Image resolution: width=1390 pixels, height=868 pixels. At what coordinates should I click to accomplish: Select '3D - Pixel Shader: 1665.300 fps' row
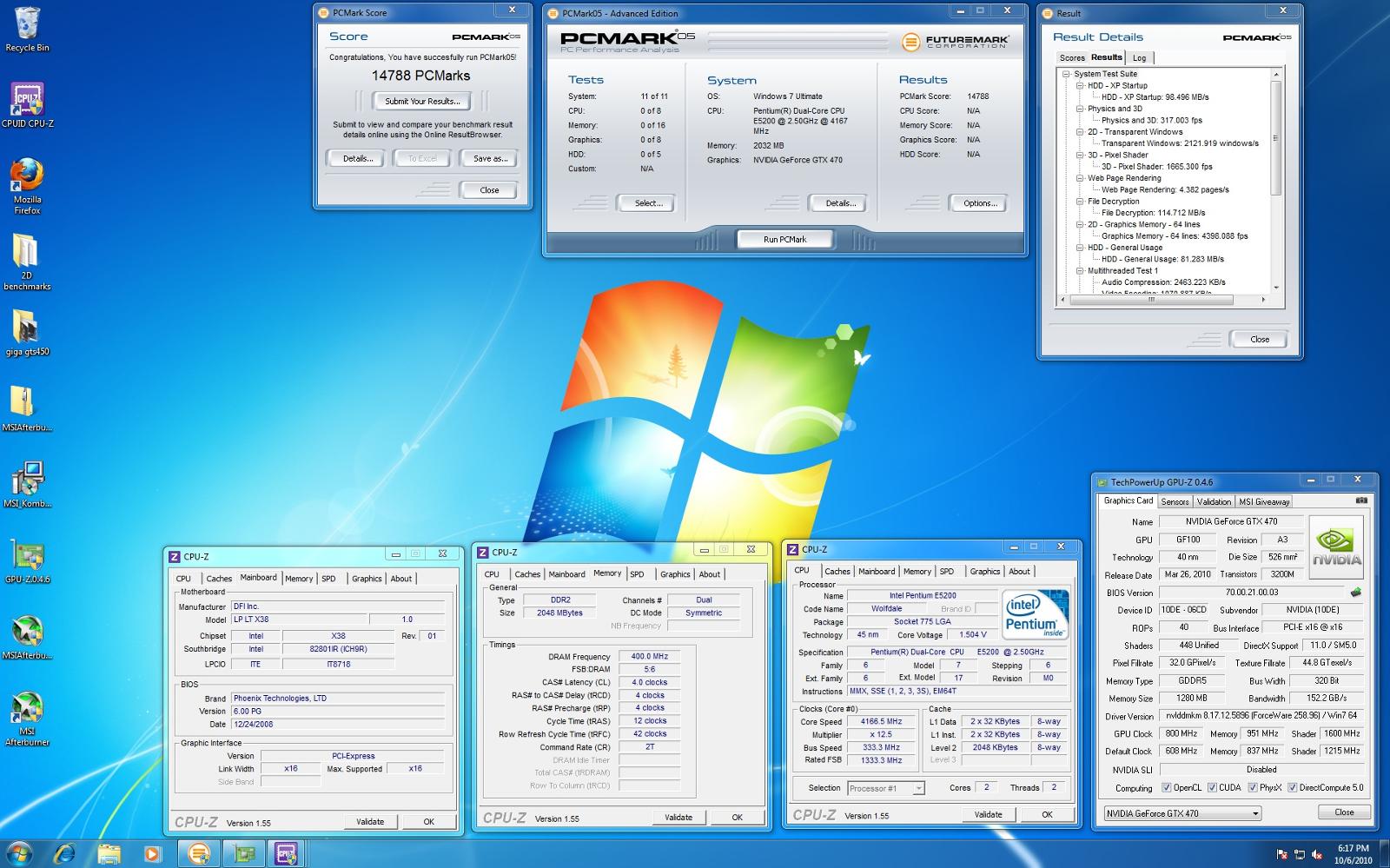1156,167
